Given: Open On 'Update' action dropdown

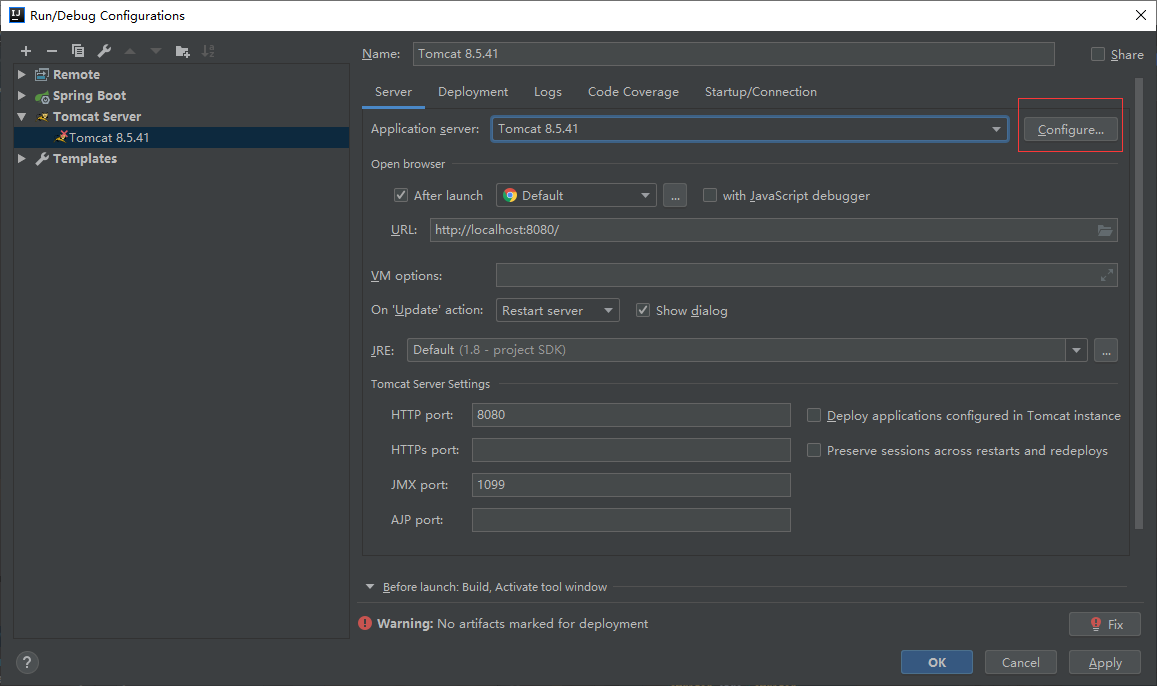Looking at the screenshot, I should 608,311.
